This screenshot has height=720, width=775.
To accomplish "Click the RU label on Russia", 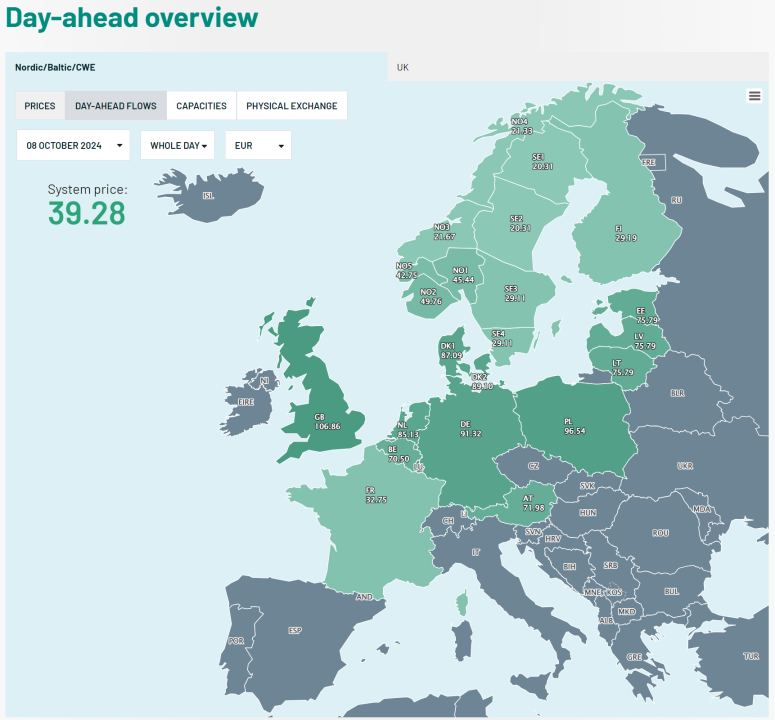I will pos(676,200).
